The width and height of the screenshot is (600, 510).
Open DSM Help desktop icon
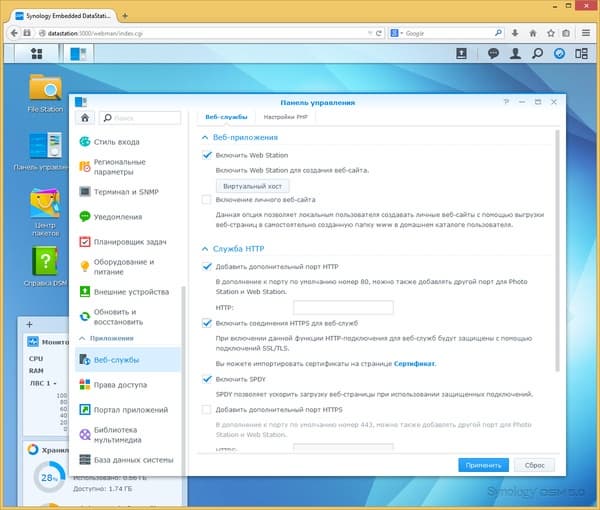[x=45, y=267]
